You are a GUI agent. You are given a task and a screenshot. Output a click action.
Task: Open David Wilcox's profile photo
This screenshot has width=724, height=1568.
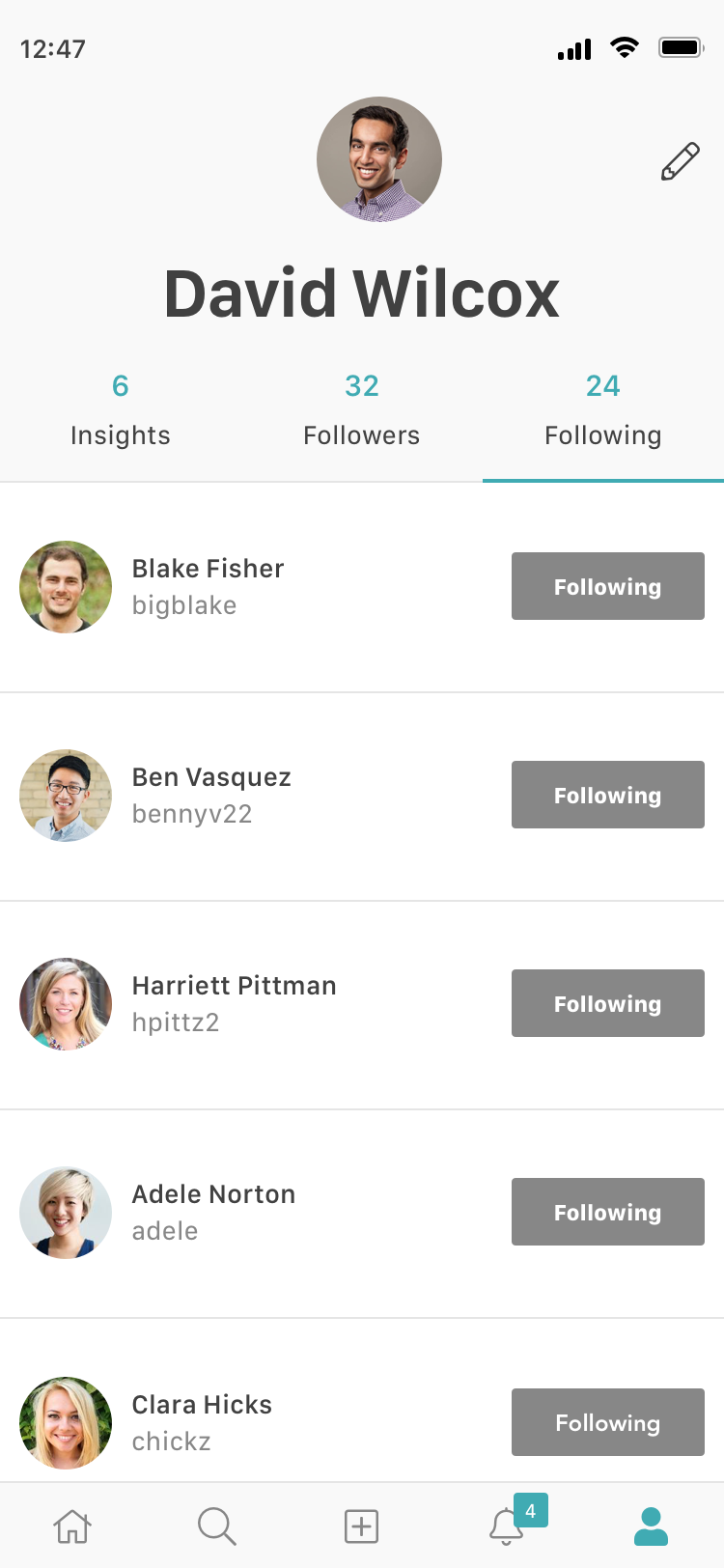coord(379,159)
